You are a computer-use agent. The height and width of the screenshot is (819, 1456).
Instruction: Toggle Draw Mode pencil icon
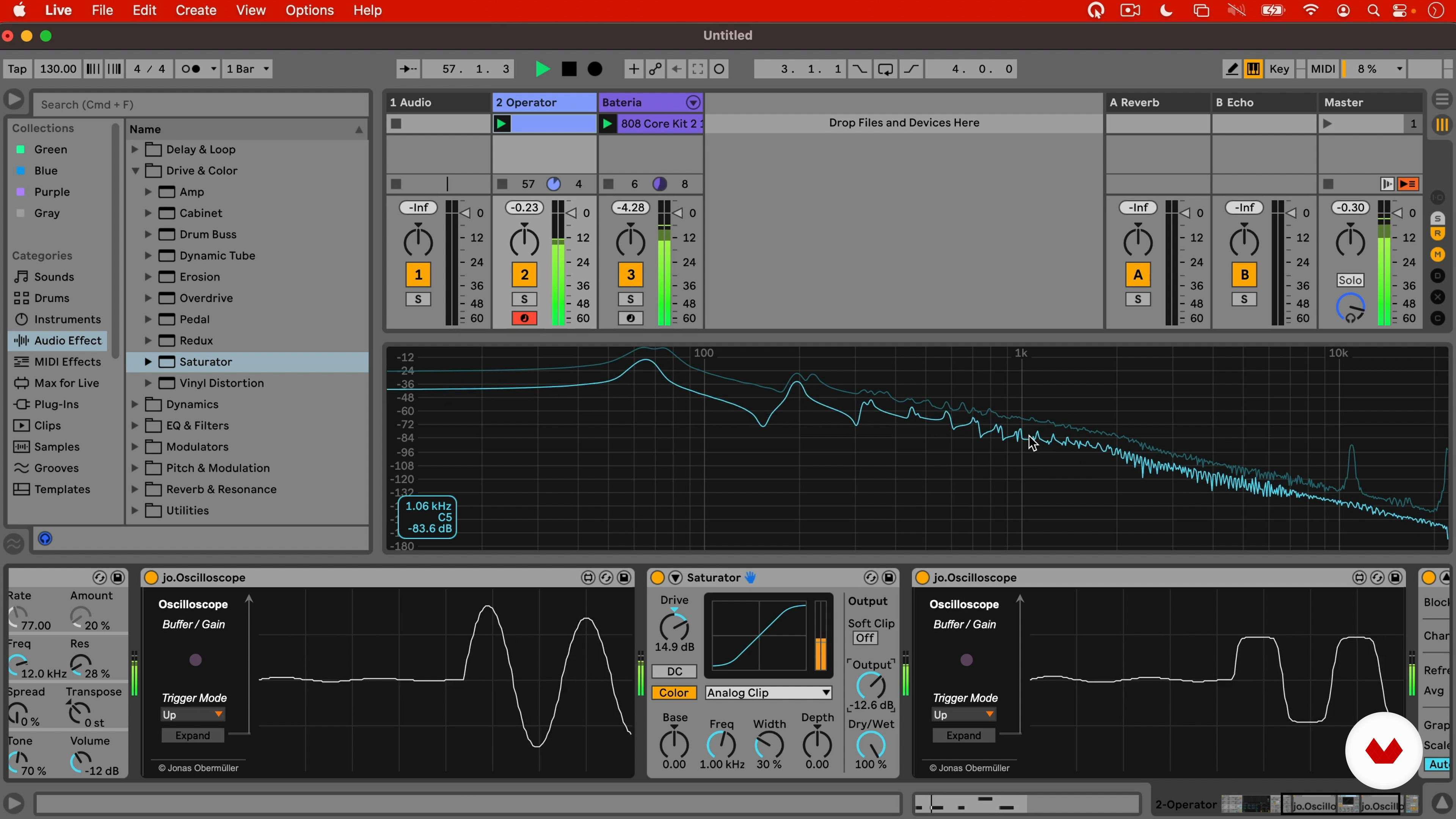(x=1232, y=69)
